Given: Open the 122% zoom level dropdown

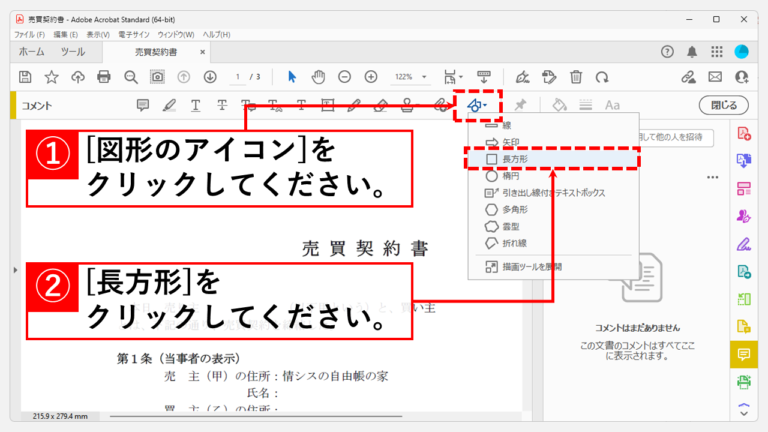Looking at the screenshot, I should 410,77.
